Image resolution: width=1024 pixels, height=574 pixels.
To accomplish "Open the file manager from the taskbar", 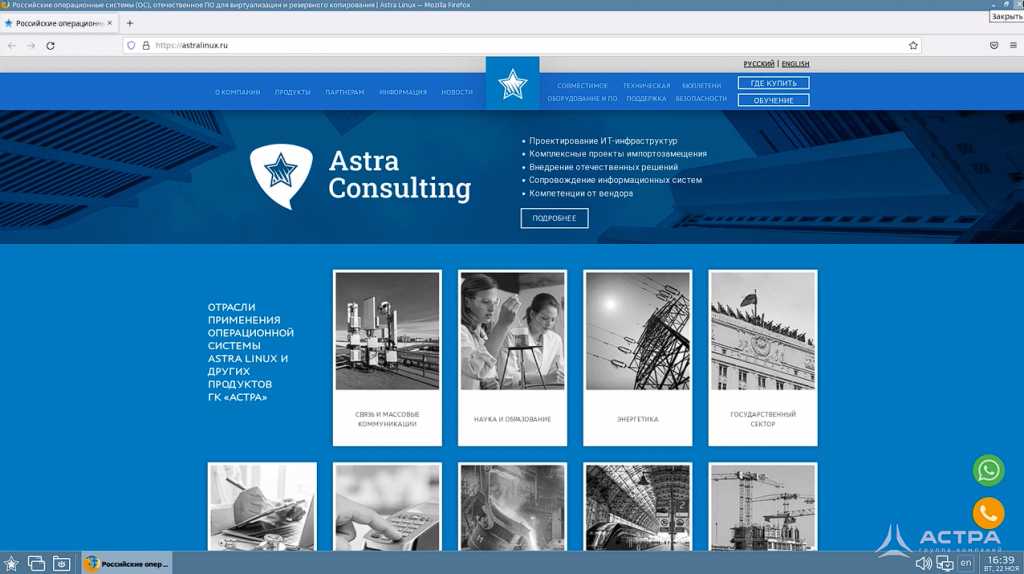I will point(61,564).
